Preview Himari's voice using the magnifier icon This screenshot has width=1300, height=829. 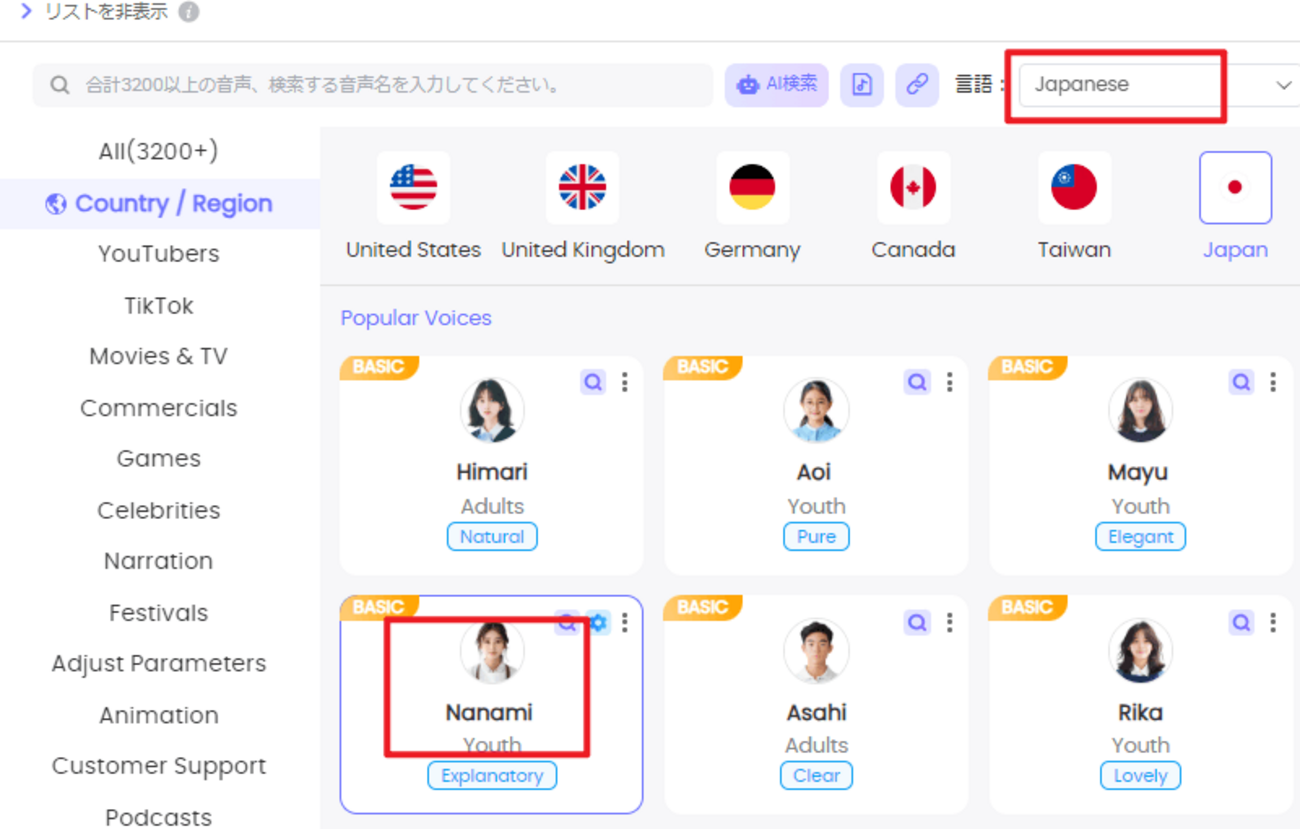pos(593,382)
